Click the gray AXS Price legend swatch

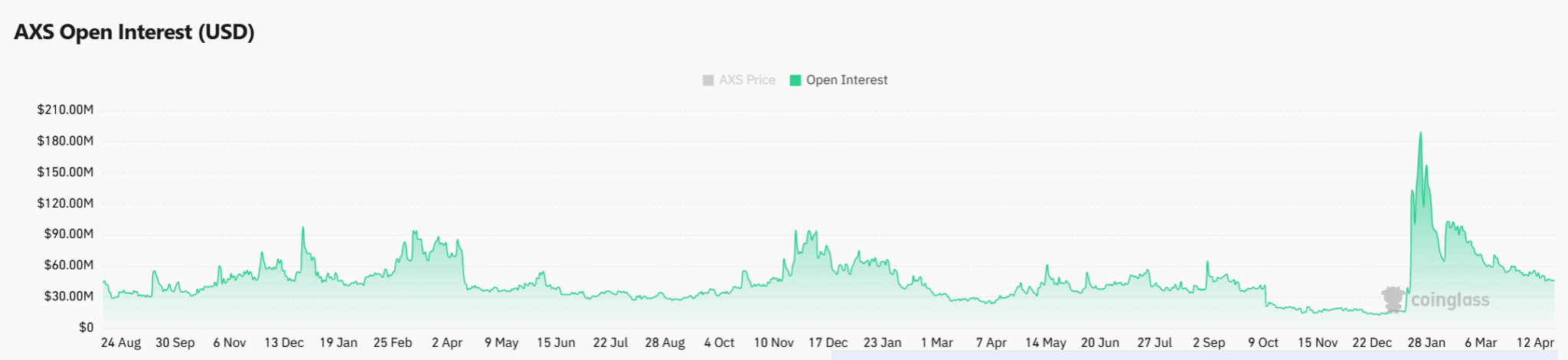pos(708,80)
